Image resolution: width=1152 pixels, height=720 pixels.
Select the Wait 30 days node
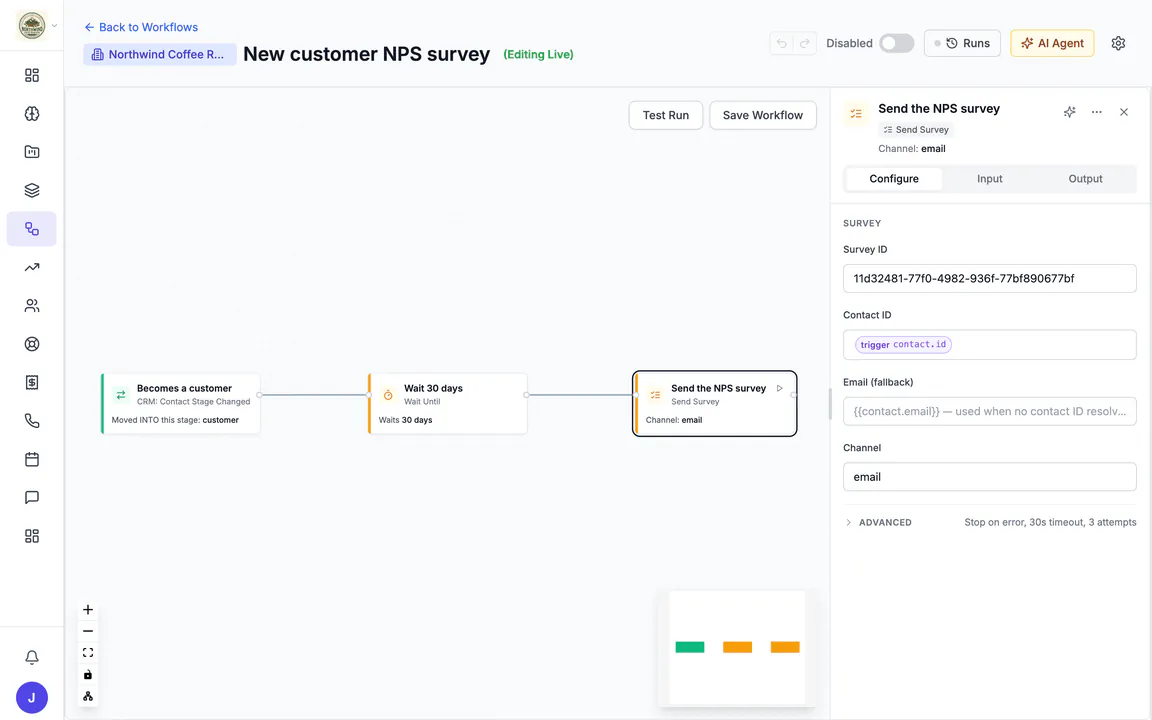point(447,403)
